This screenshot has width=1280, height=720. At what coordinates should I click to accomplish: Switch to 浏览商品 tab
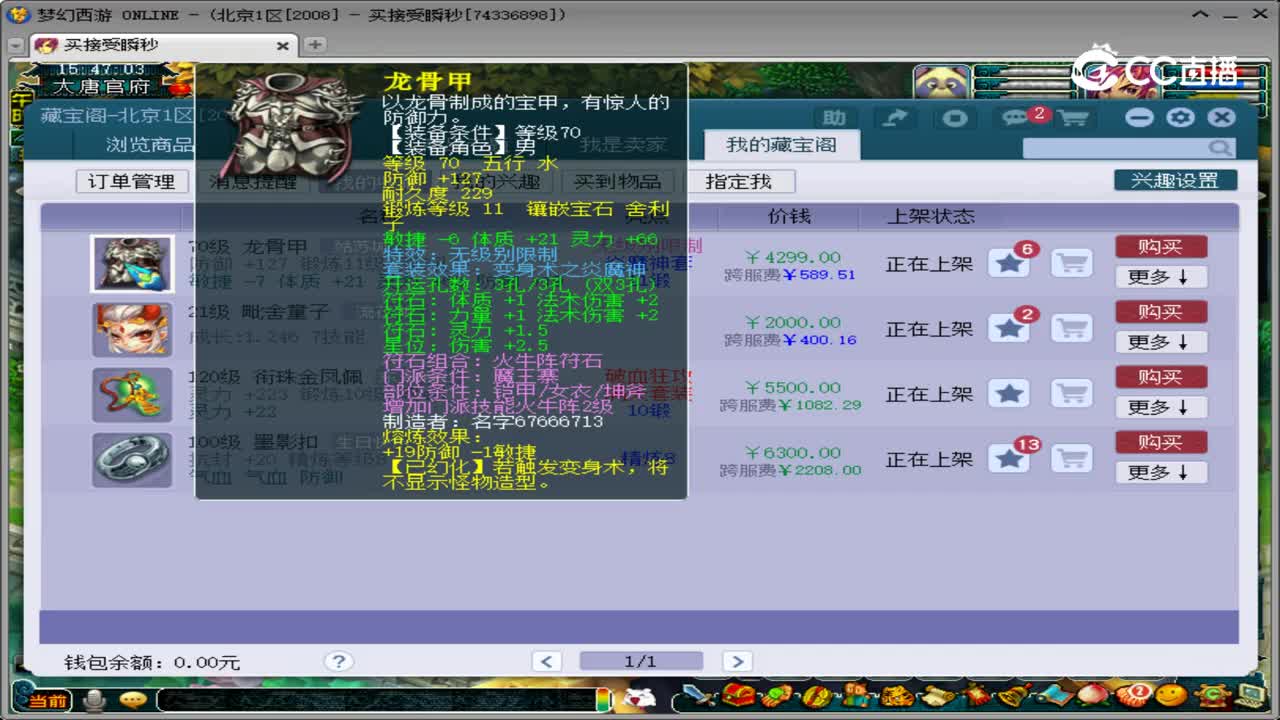(x=150, y=145)
